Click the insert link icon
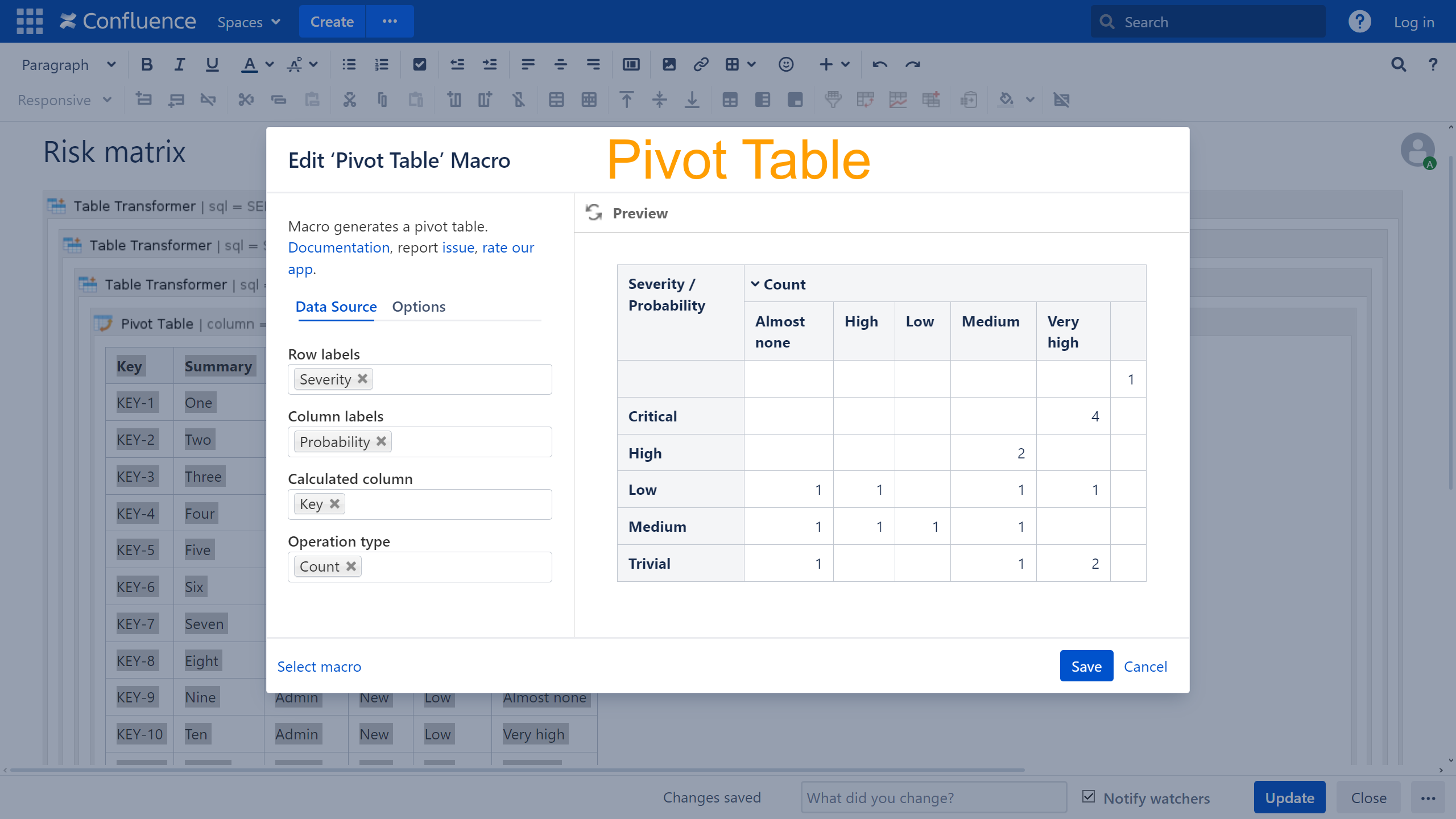This screenshot has width=1456, height=819. (x=701, y=65)
